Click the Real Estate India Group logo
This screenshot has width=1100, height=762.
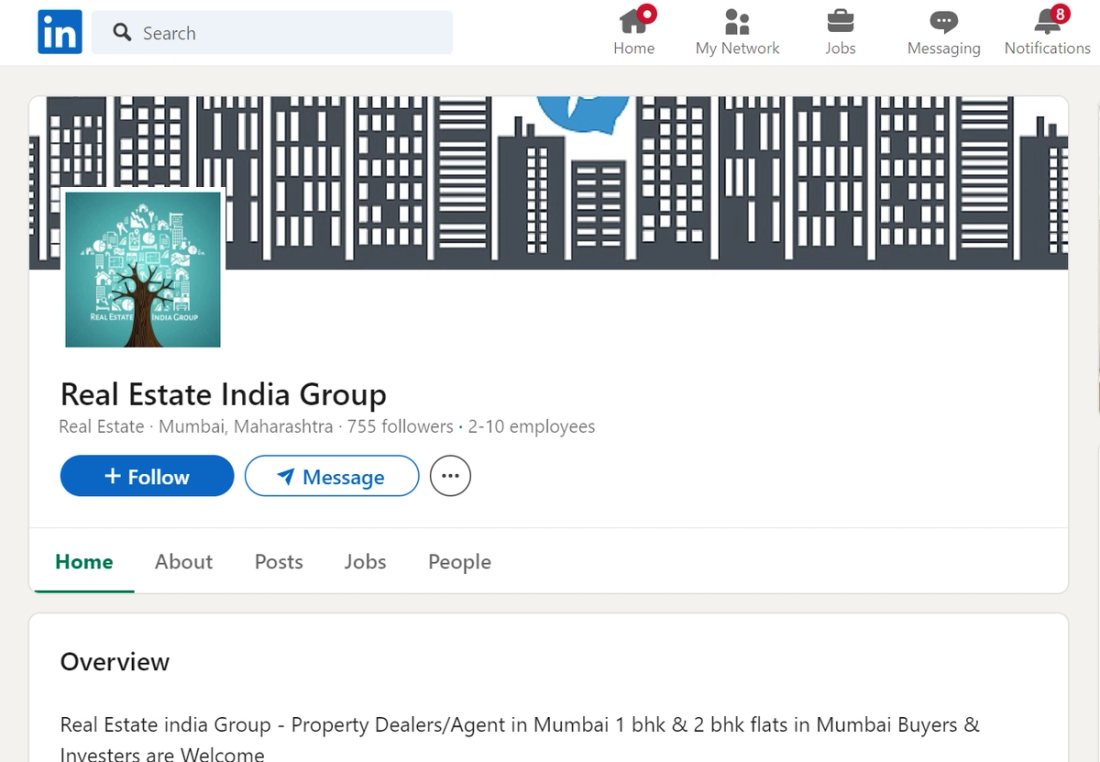(x=142, y=269)
